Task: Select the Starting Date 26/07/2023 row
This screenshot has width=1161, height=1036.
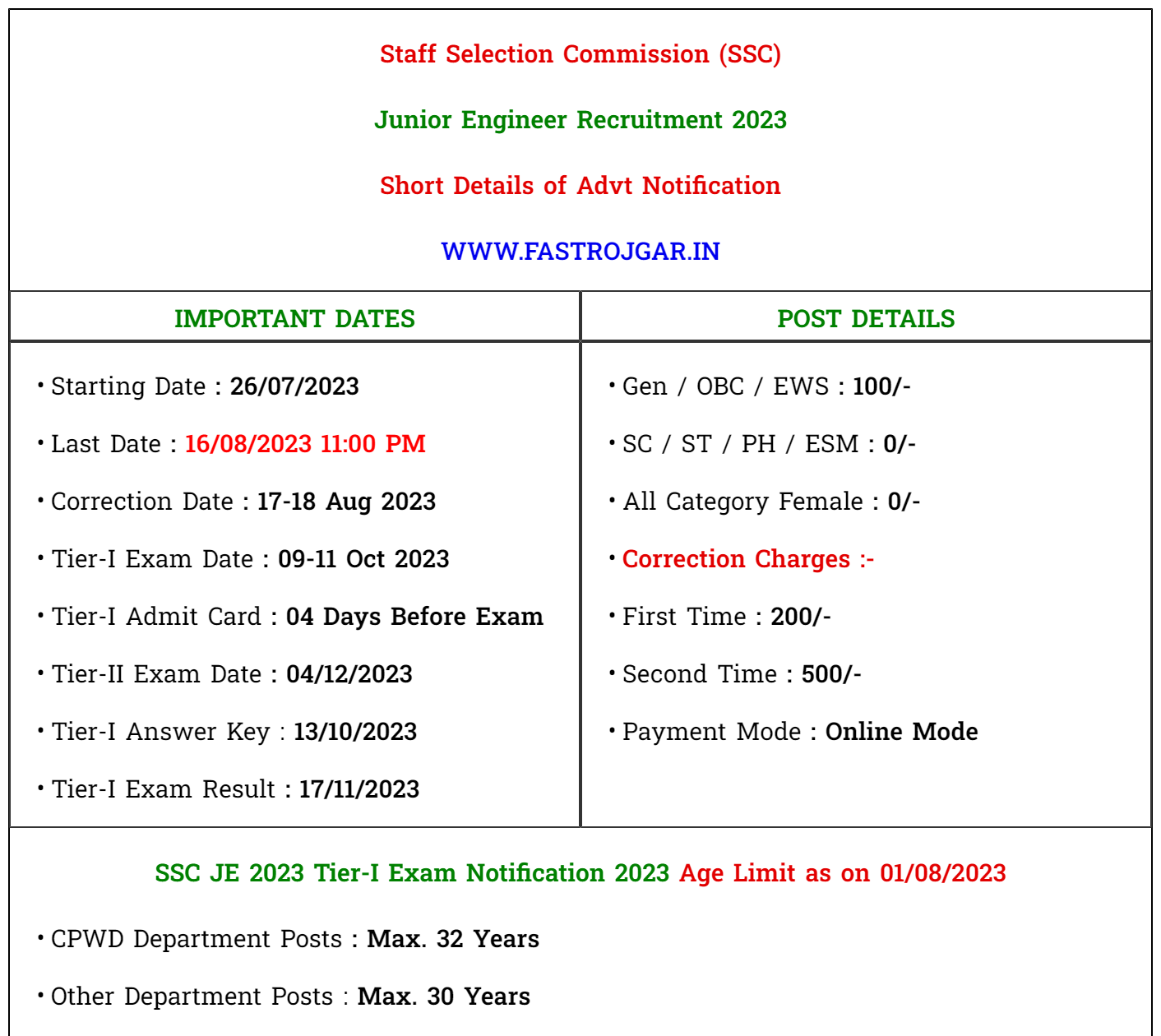Action: tap(205, 386)
